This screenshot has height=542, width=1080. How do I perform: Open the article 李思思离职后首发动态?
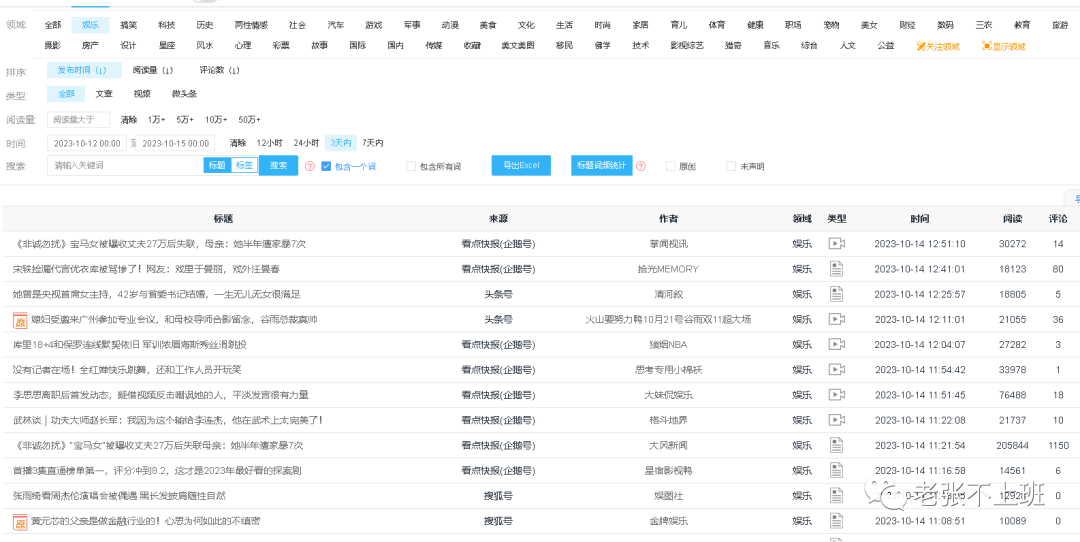pos(160,395)
